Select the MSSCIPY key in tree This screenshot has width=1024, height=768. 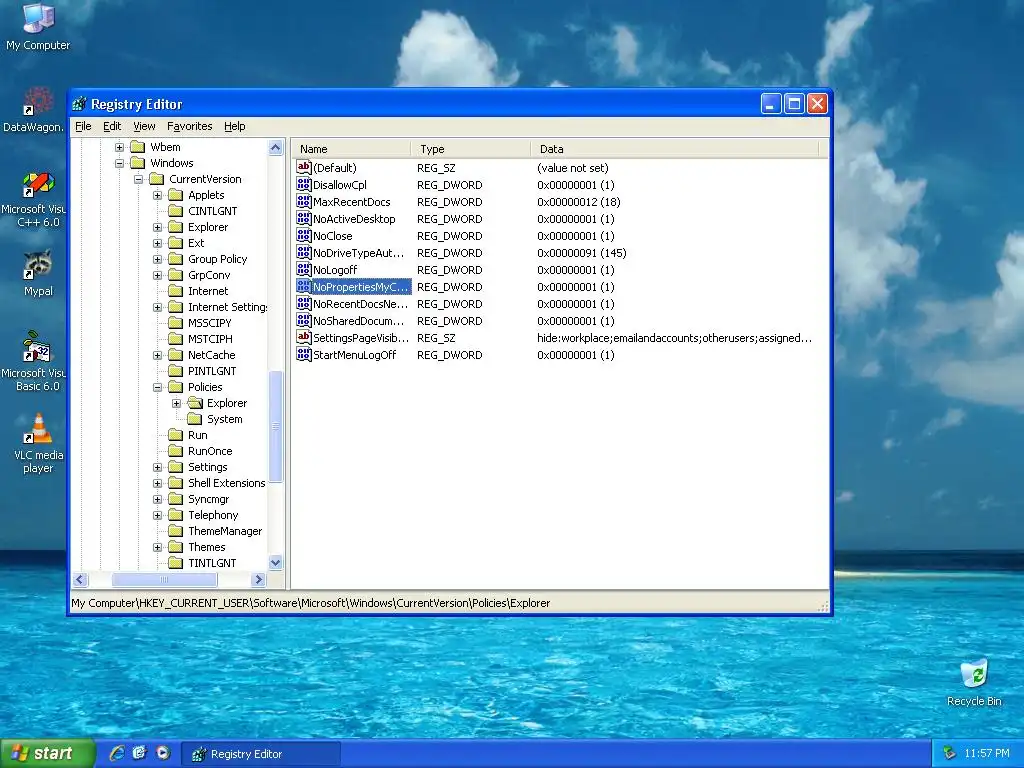210,323
